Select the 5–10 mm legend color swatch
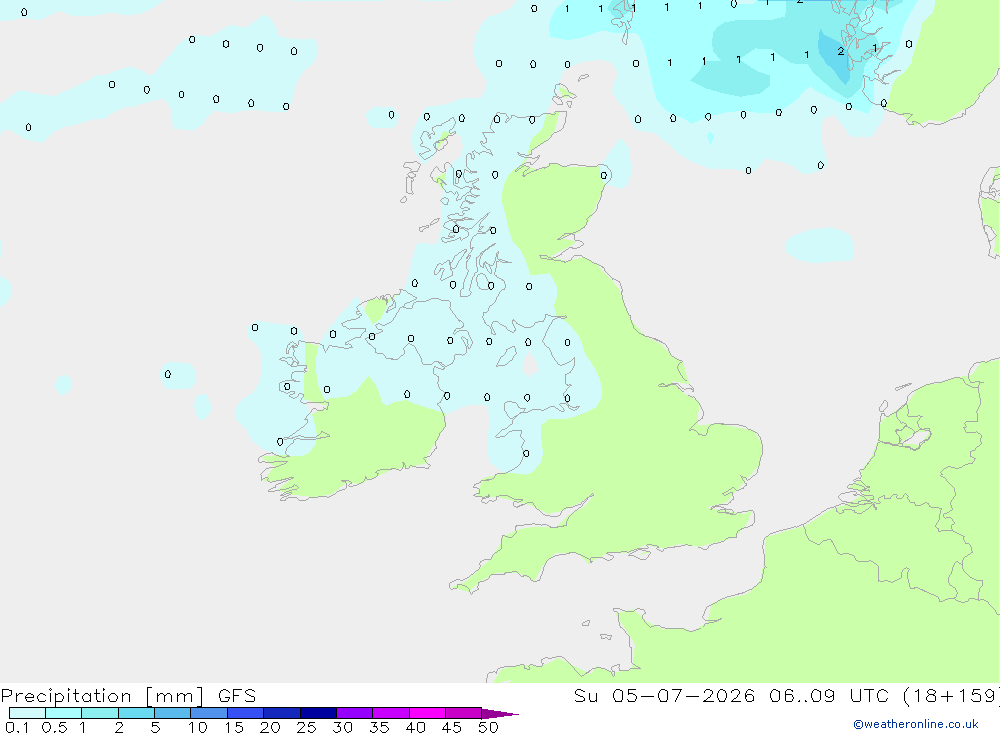The height and width of the screenshot is (733, 1000). [x=173, y=713]
